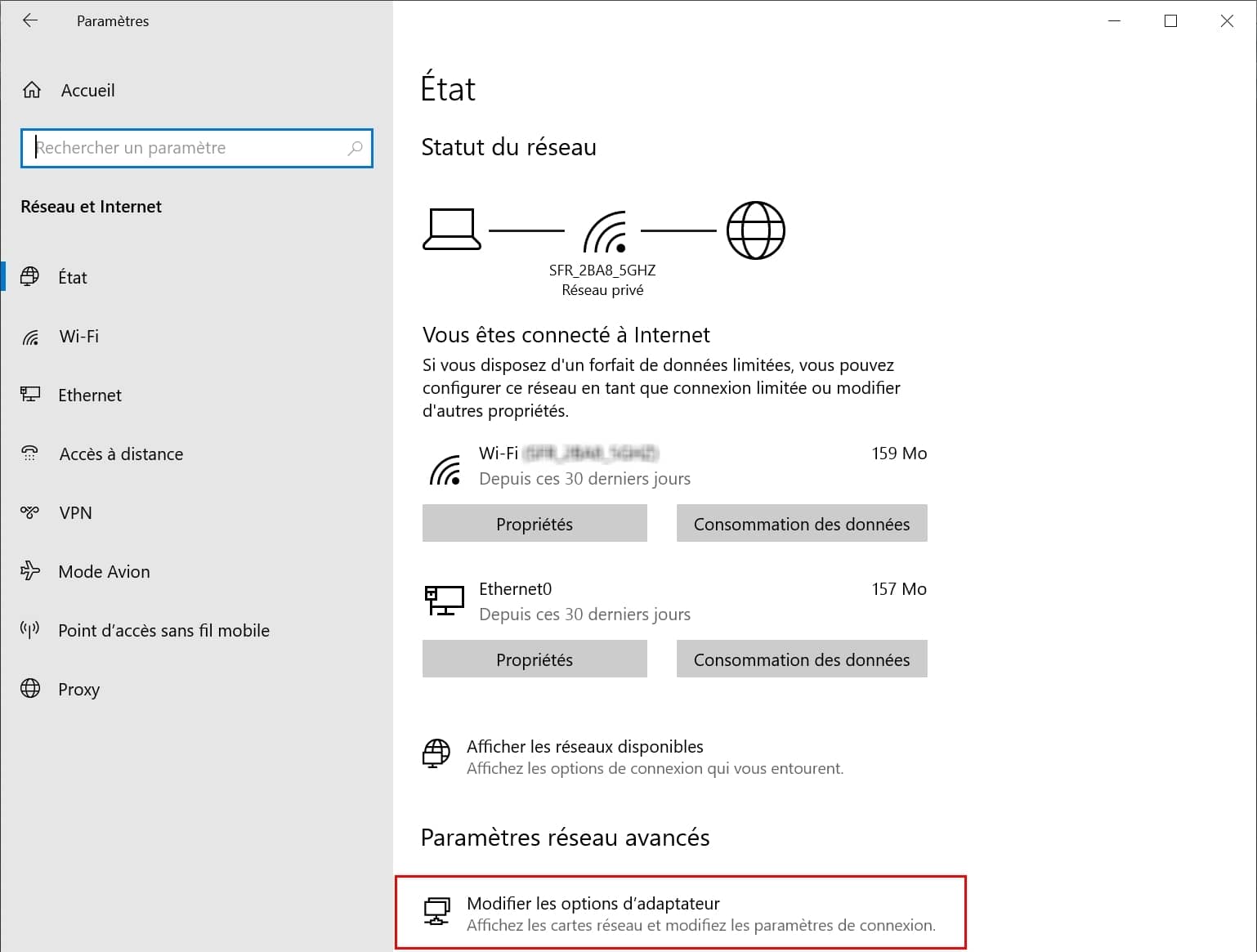Click the search magnifier icon
This screenshot has width=1257, height=952.
[x=355, y=148]
